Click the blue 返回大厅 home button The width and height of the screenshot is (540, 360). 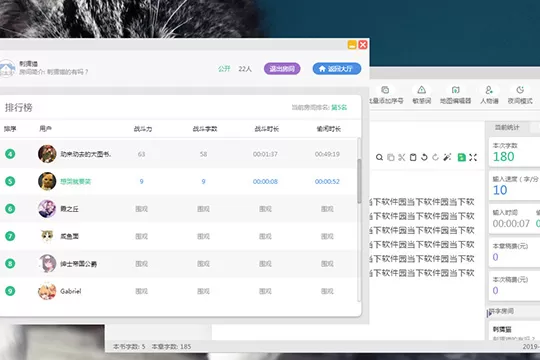pyautogui.click(x=337, y=69)
